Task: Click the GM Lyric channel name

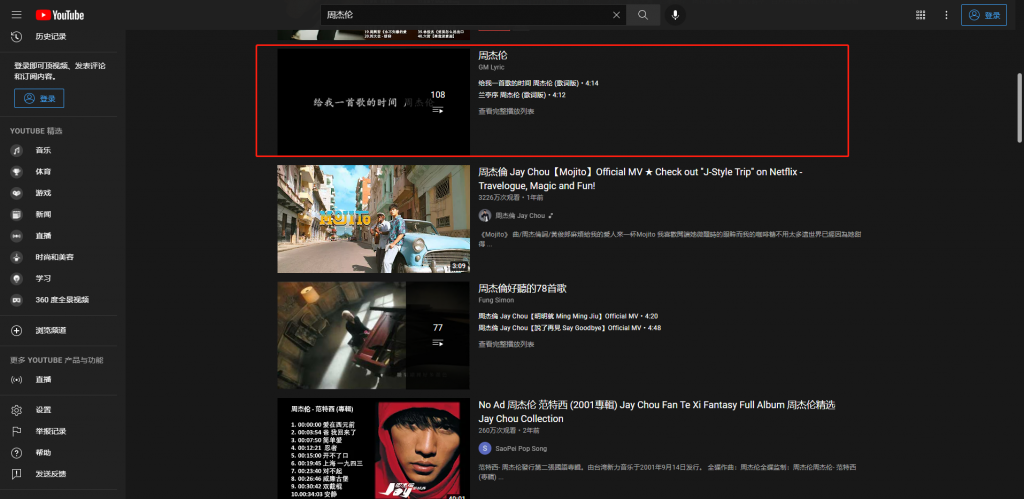Action: pos(491,67)
